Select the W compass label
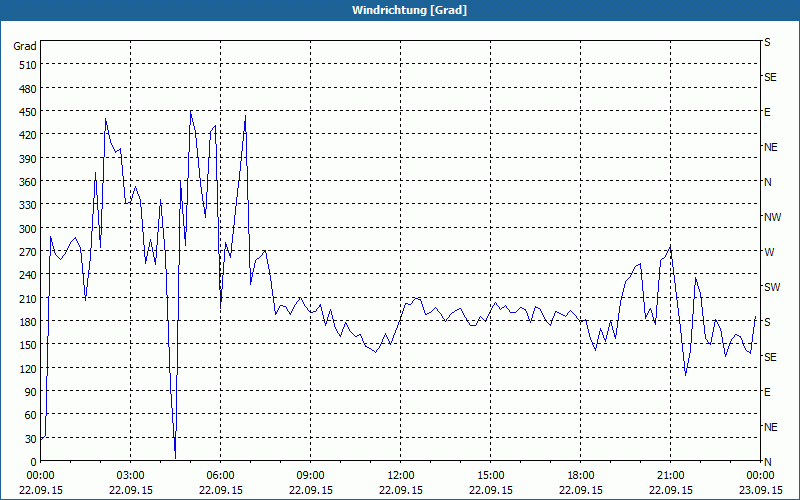 769,252
